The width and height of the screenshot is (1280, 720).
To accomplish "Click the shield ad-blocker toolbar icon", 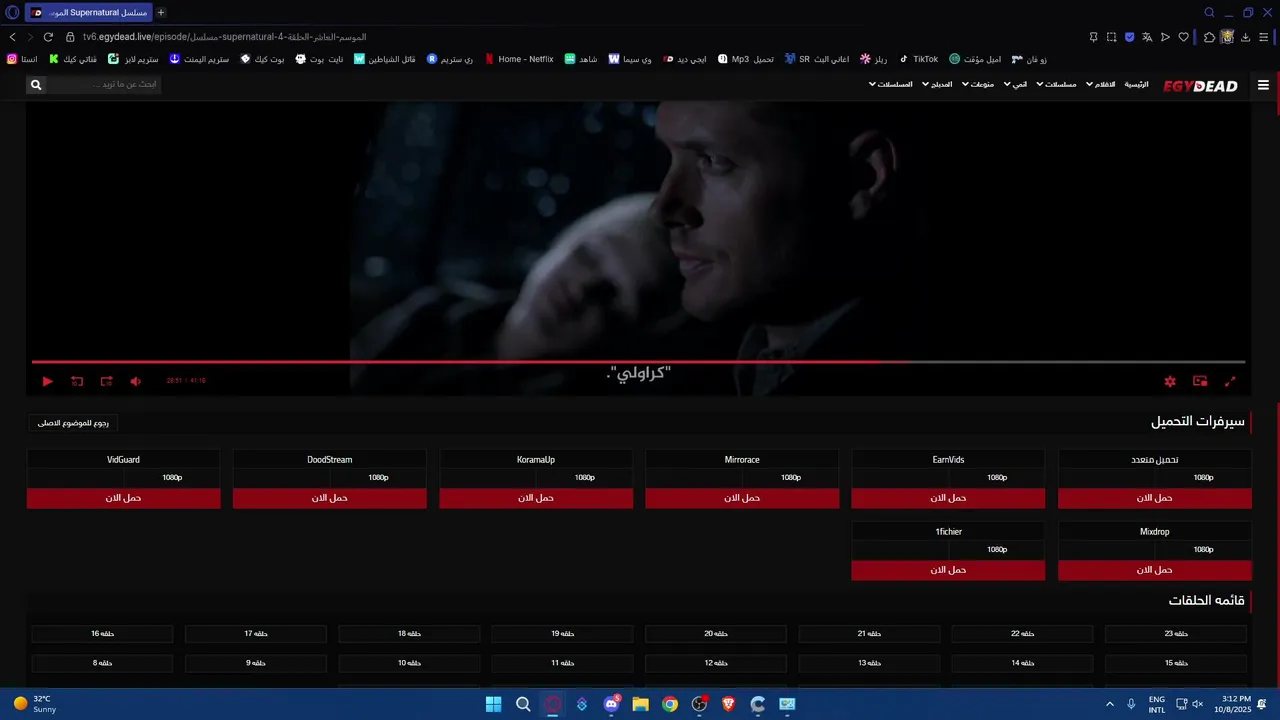I will tap(1129, 37).
